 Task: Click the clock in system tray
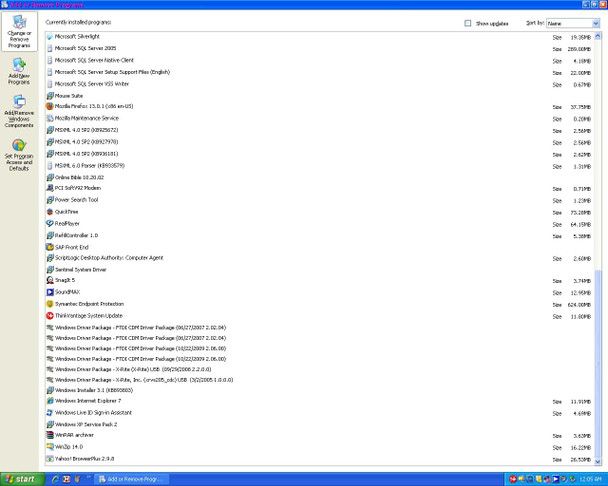[x=590, y=479]
